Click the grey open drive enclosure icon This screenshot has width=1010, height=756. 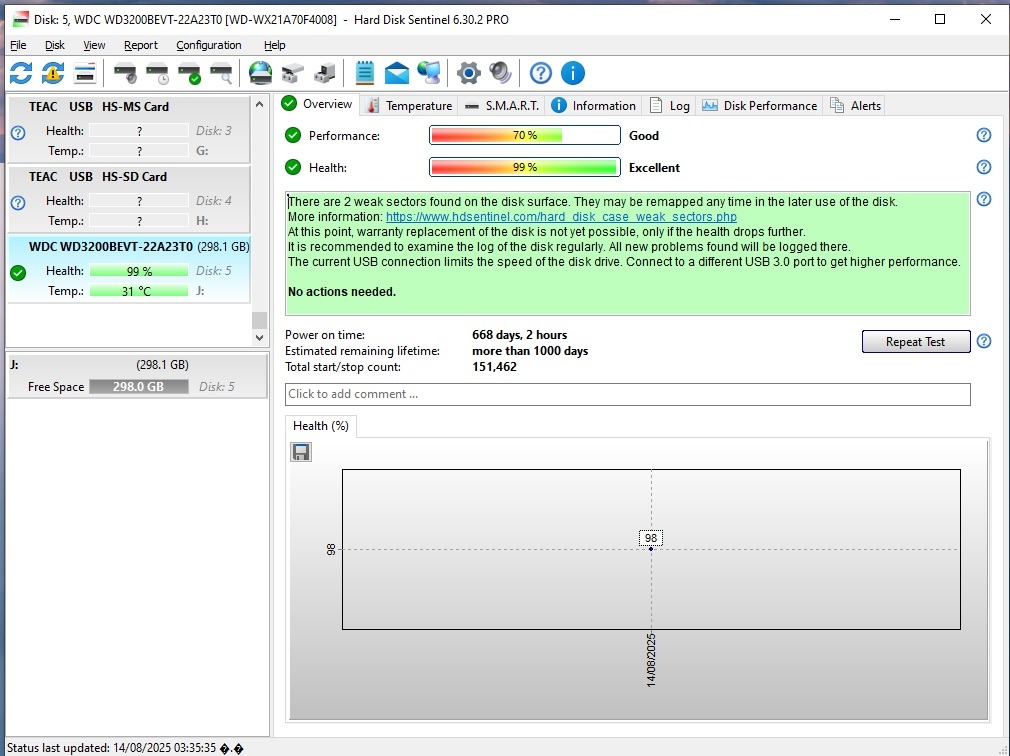point(292,73)
